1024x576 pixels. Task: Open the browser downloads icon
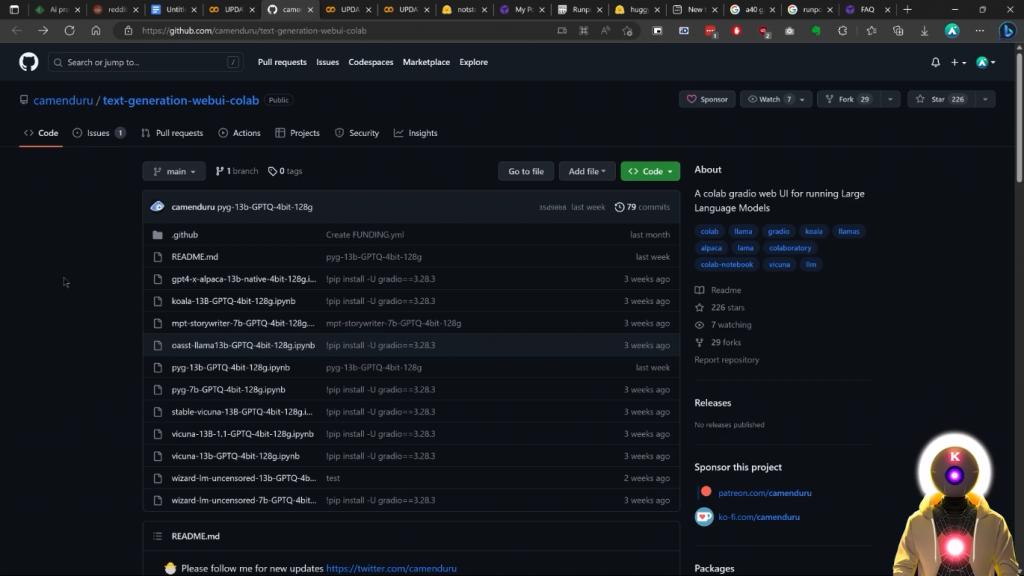tap(924, 31)
